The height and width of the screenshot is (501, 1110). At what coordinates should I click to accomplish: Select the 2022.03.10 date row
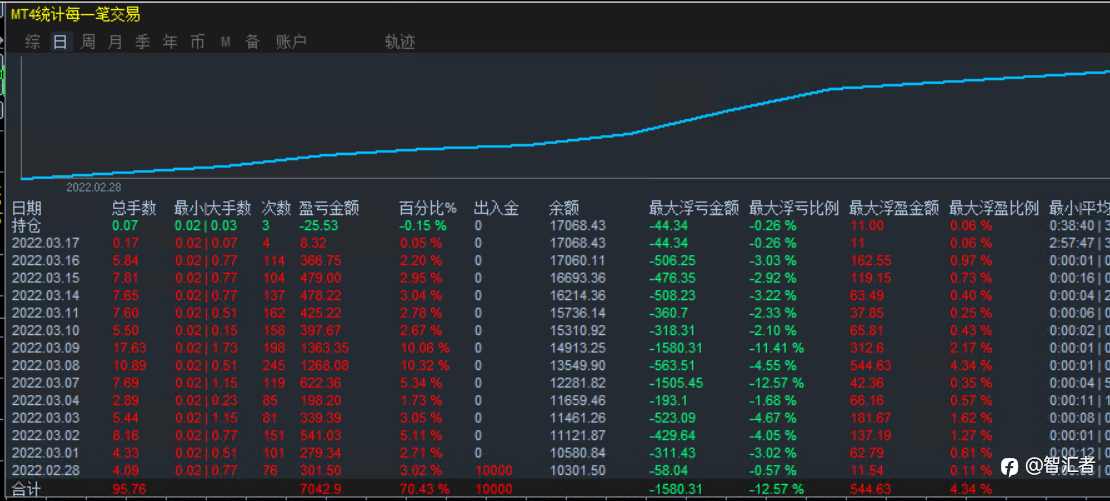pyautogui.click(x=46, y=330)
